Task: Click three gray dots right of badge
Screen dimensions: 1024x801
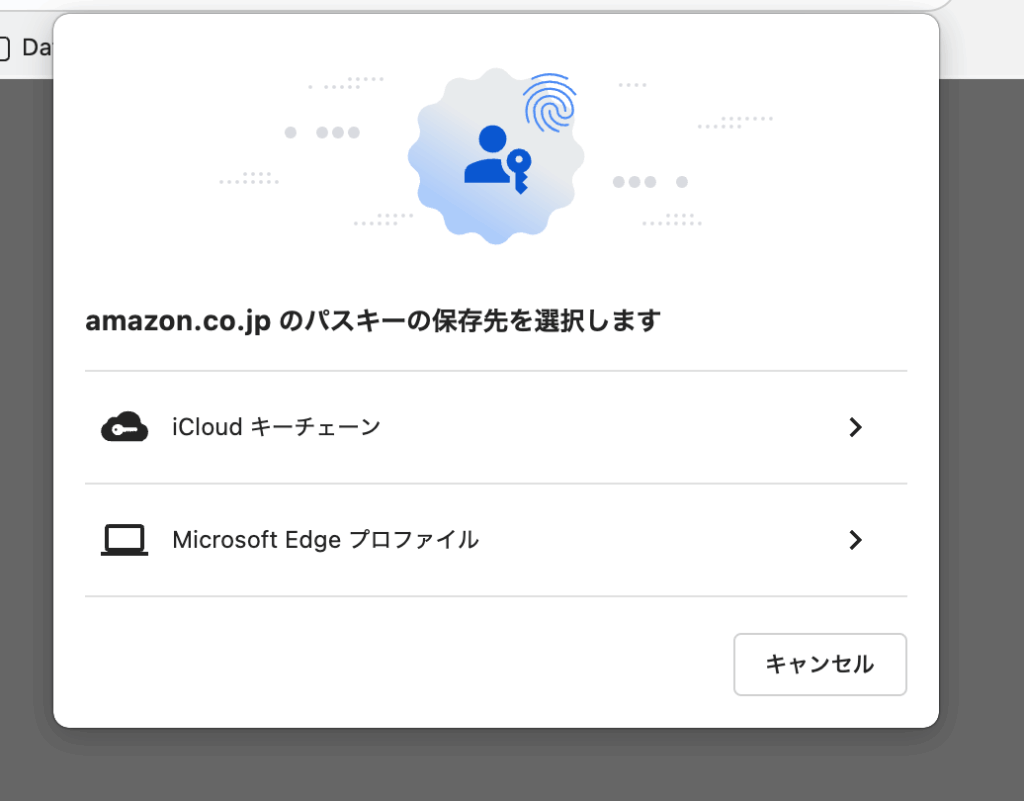Action: [634, 182]
